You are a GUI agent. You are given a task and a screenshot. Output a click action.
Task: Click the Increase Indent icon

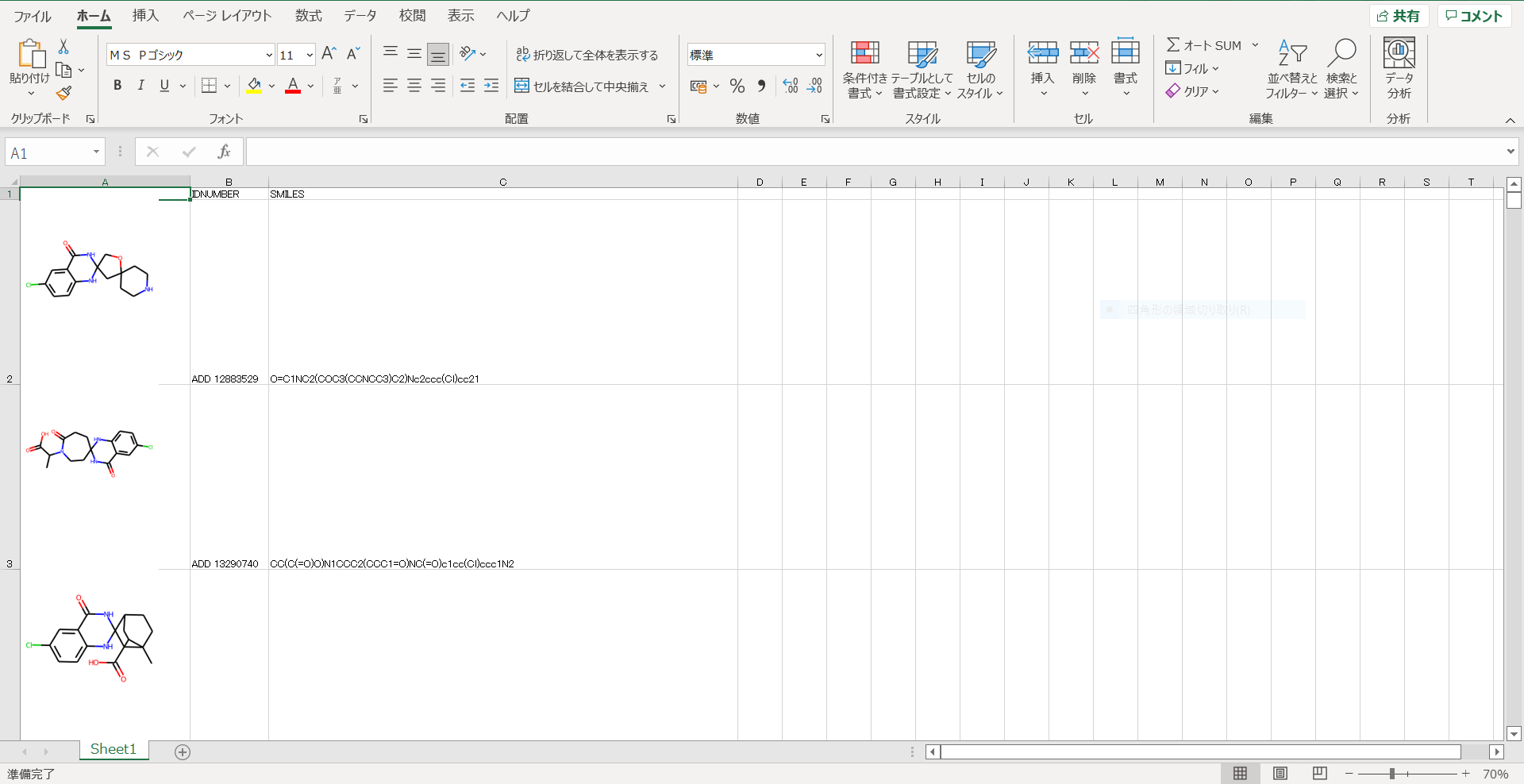(491, 86)
